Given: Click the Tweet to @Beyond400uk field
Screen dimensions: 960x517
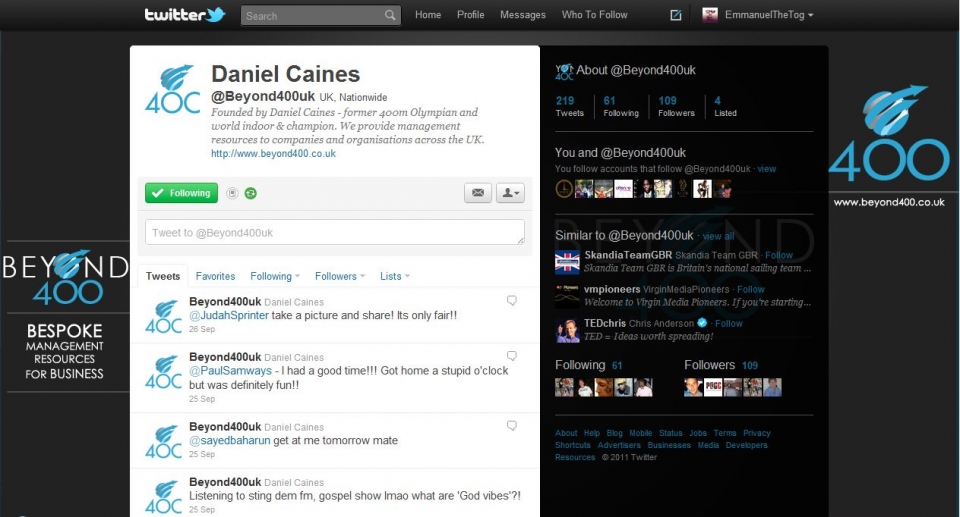Looking at the screenshot, I should pyautogui.click(x=335, y=232).
